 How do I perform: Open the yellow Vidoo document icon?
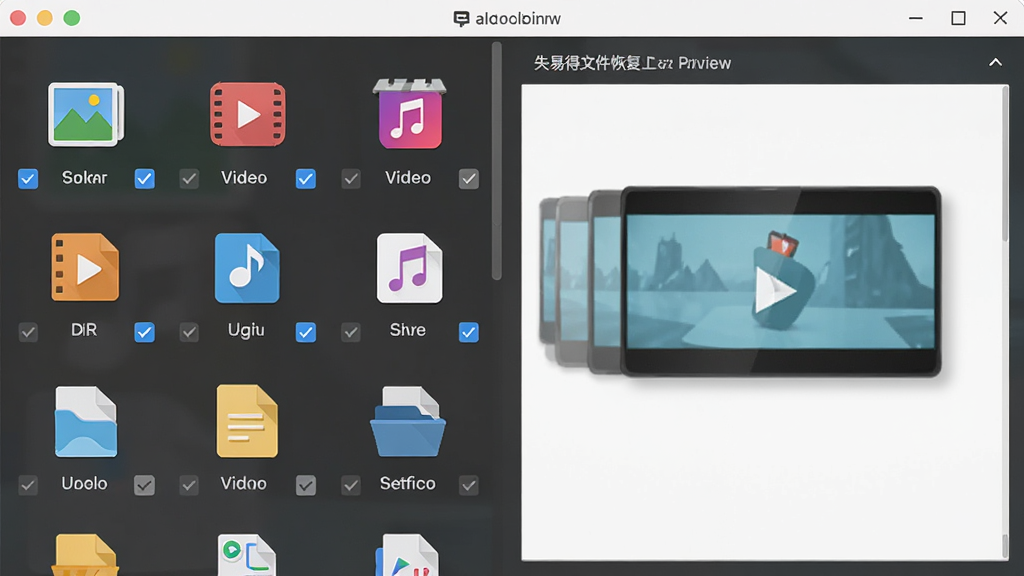[x=247, y=421]
